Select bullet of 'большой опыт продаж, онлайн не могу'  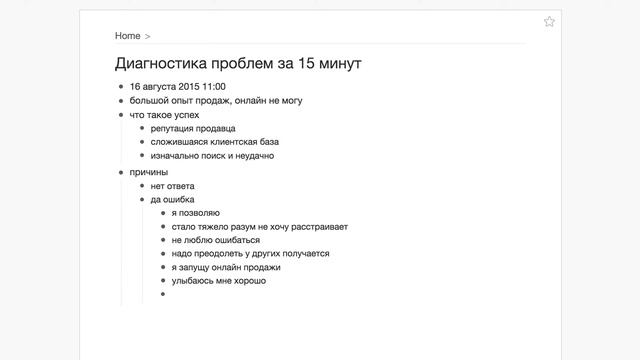pyautogui.click(x=121, y=100)
